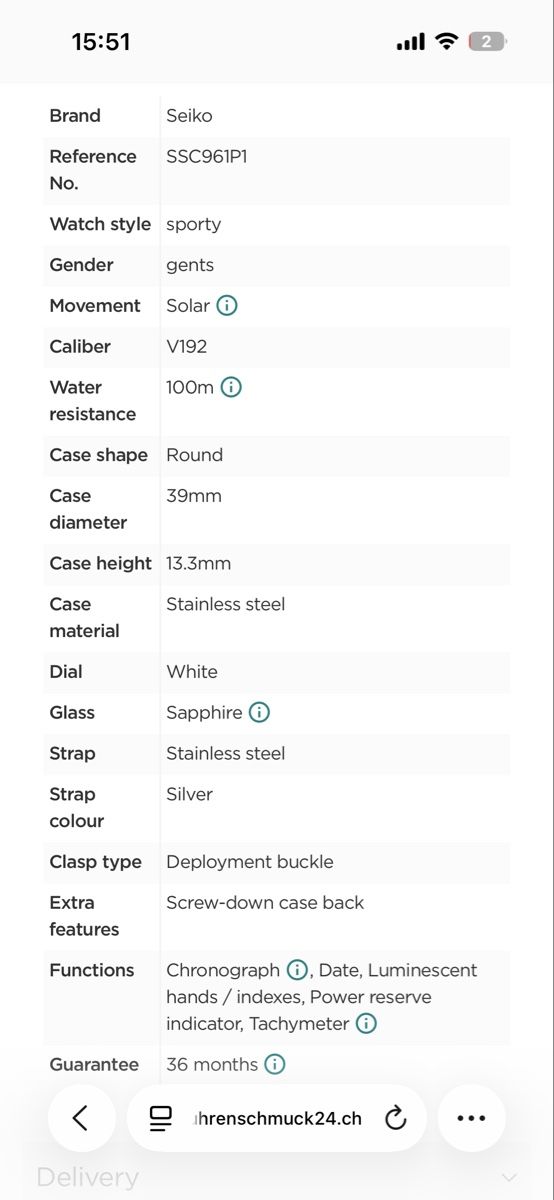Viewport: 554px width, 1200px height.
Task: Tap the info icon next to Solar
Action: point(227,306)
